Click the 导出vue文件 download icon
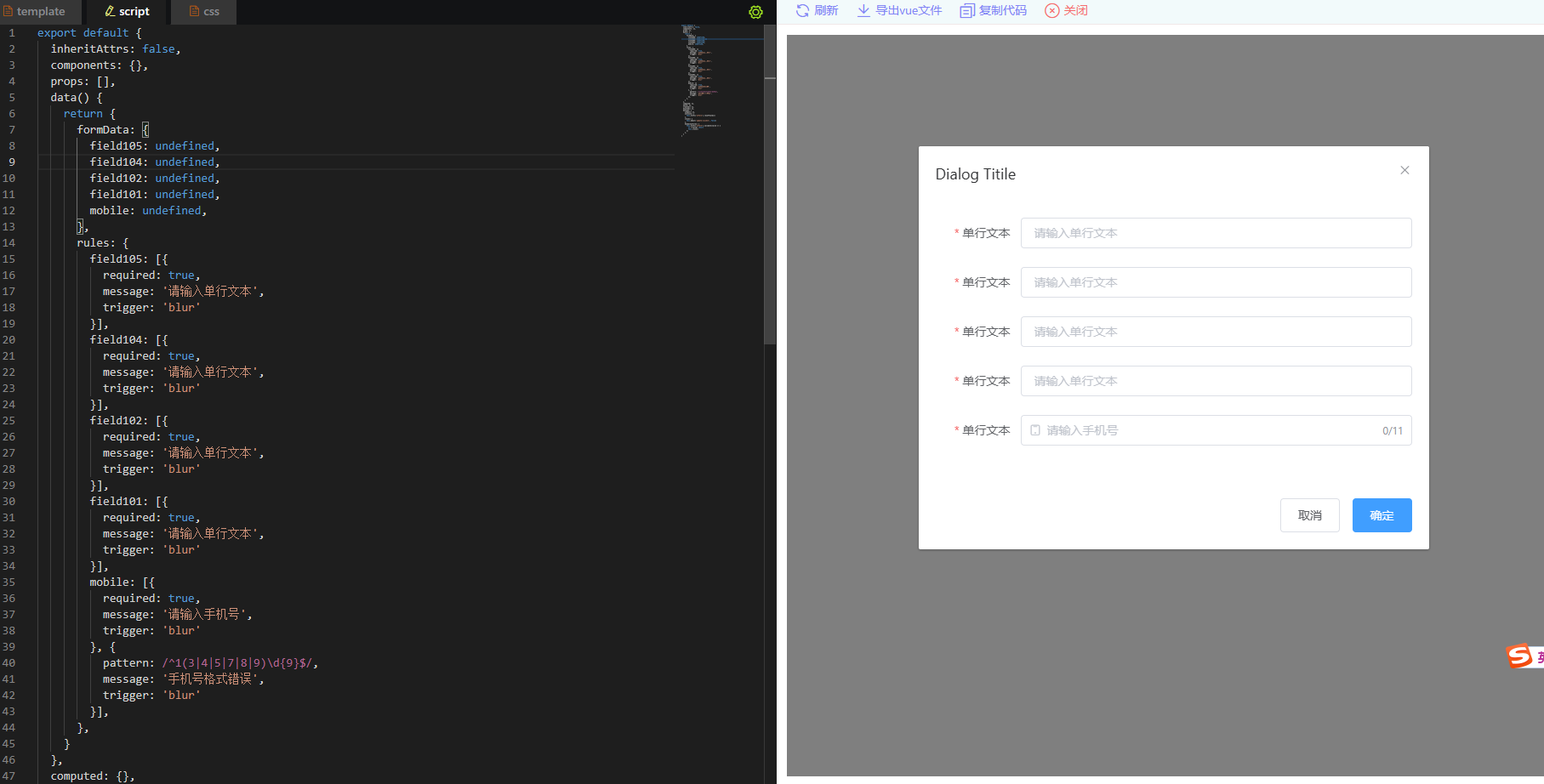The width and height of the screenshot is (1544, 784). 862,10
